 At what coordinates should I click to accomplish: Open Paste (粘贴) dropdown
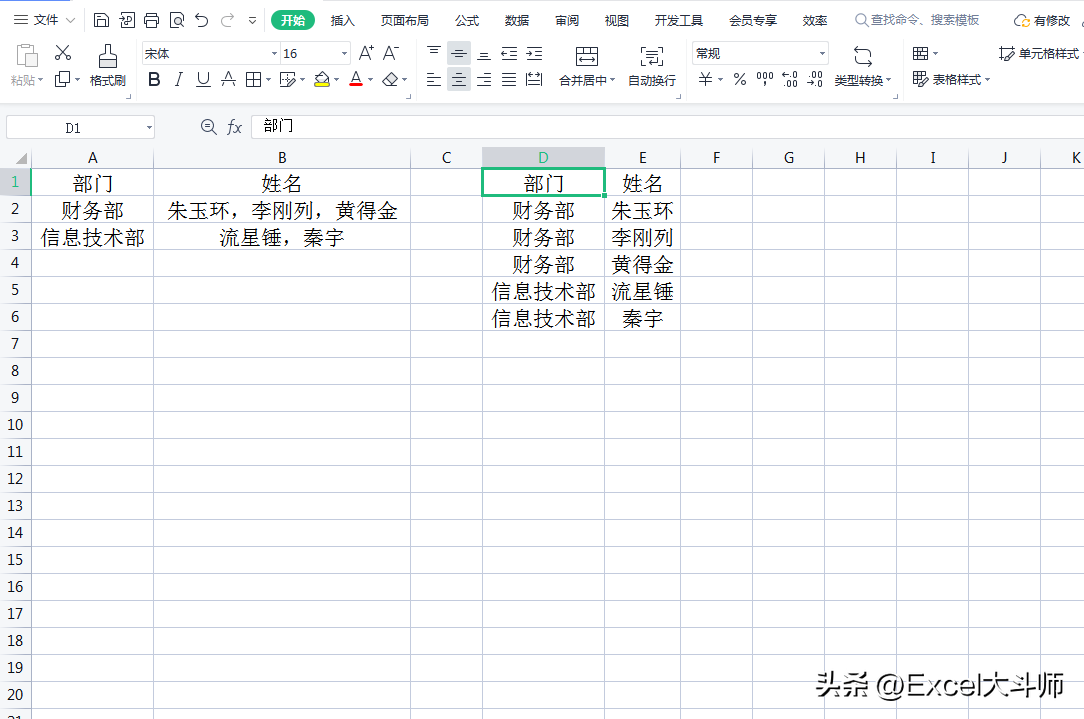click(27, 81)
